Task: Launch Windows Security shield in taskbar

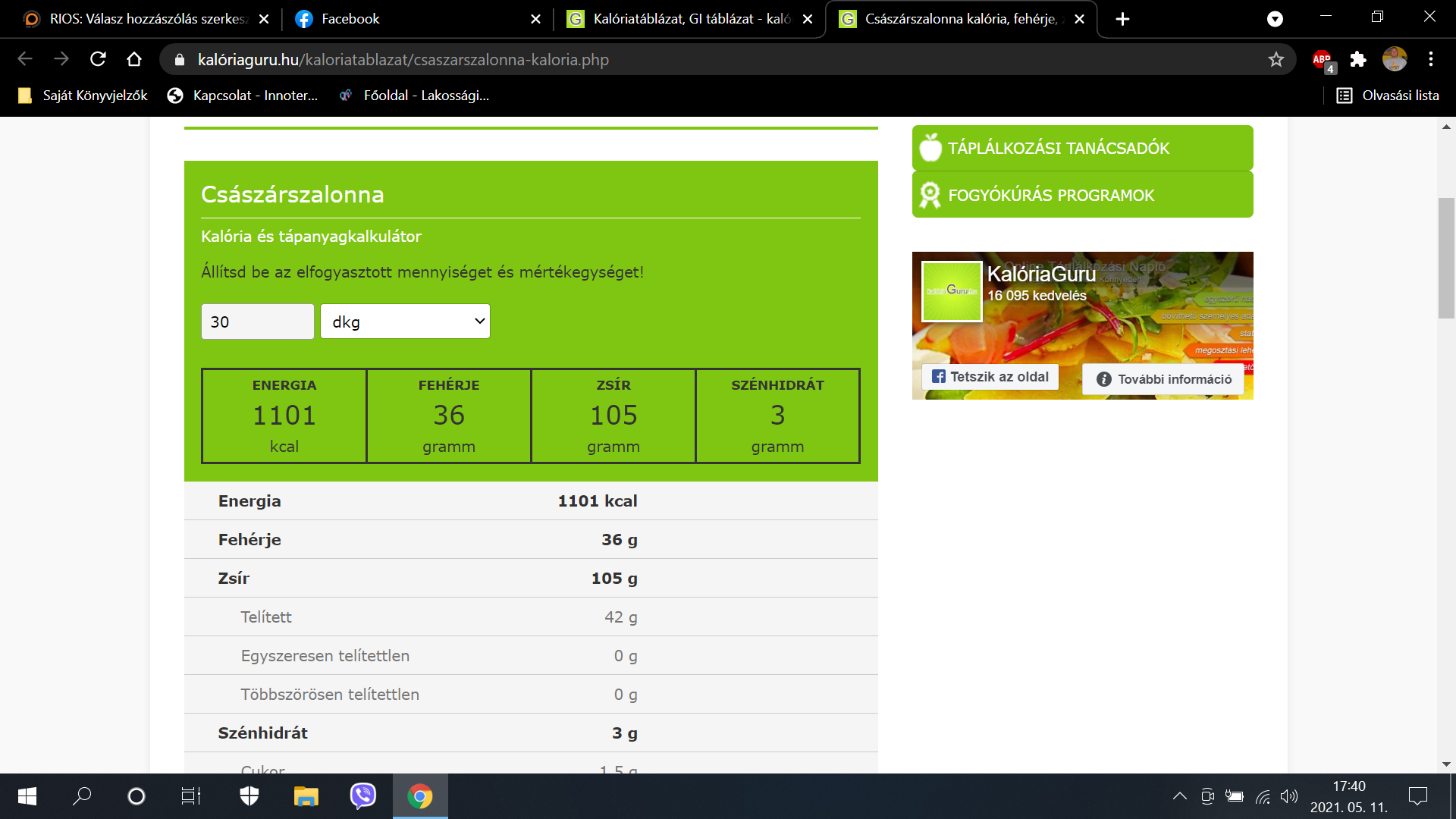Action: pyautogui.click(x=249, y=795)
